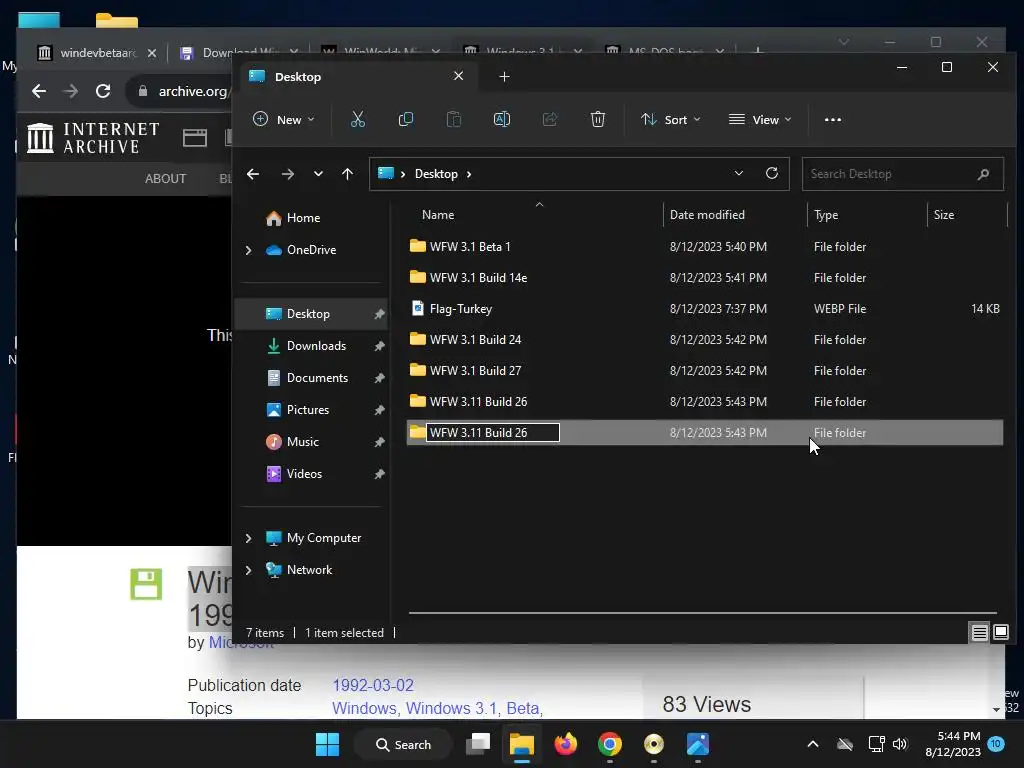Image resolution: width=1024 pixels, height=768 pixels.
Task: Click the Internet Archive logo
Action: click(93, 138)
